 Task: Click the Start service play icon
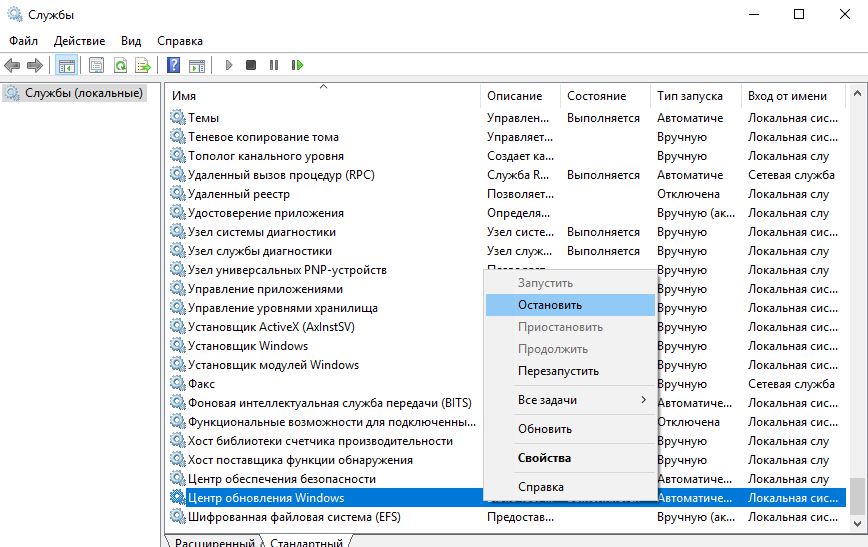coord(229,65)
